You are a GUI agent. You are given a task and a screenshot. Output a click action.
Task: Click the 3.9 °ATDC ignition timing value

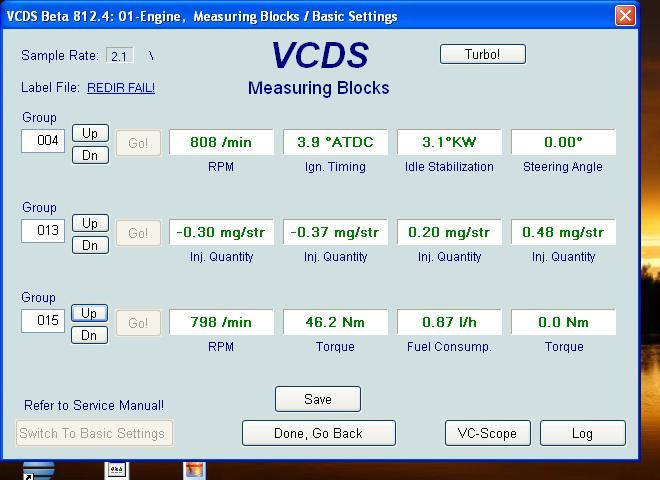(335, 142)
